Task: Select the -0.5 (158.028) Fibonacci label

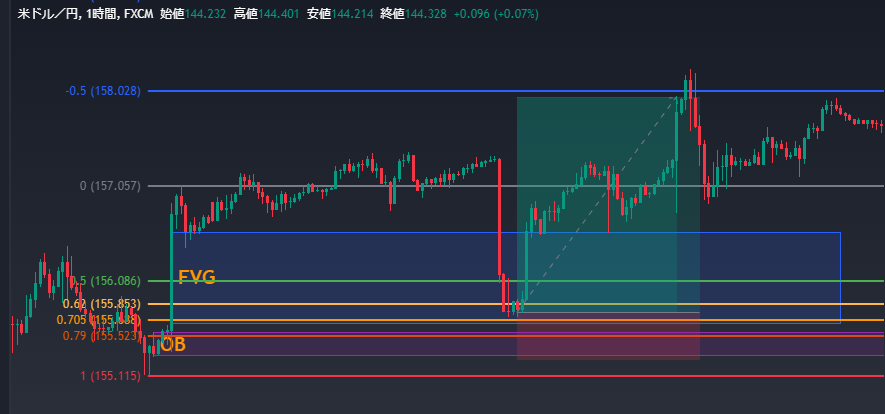Action: (103, 91)
